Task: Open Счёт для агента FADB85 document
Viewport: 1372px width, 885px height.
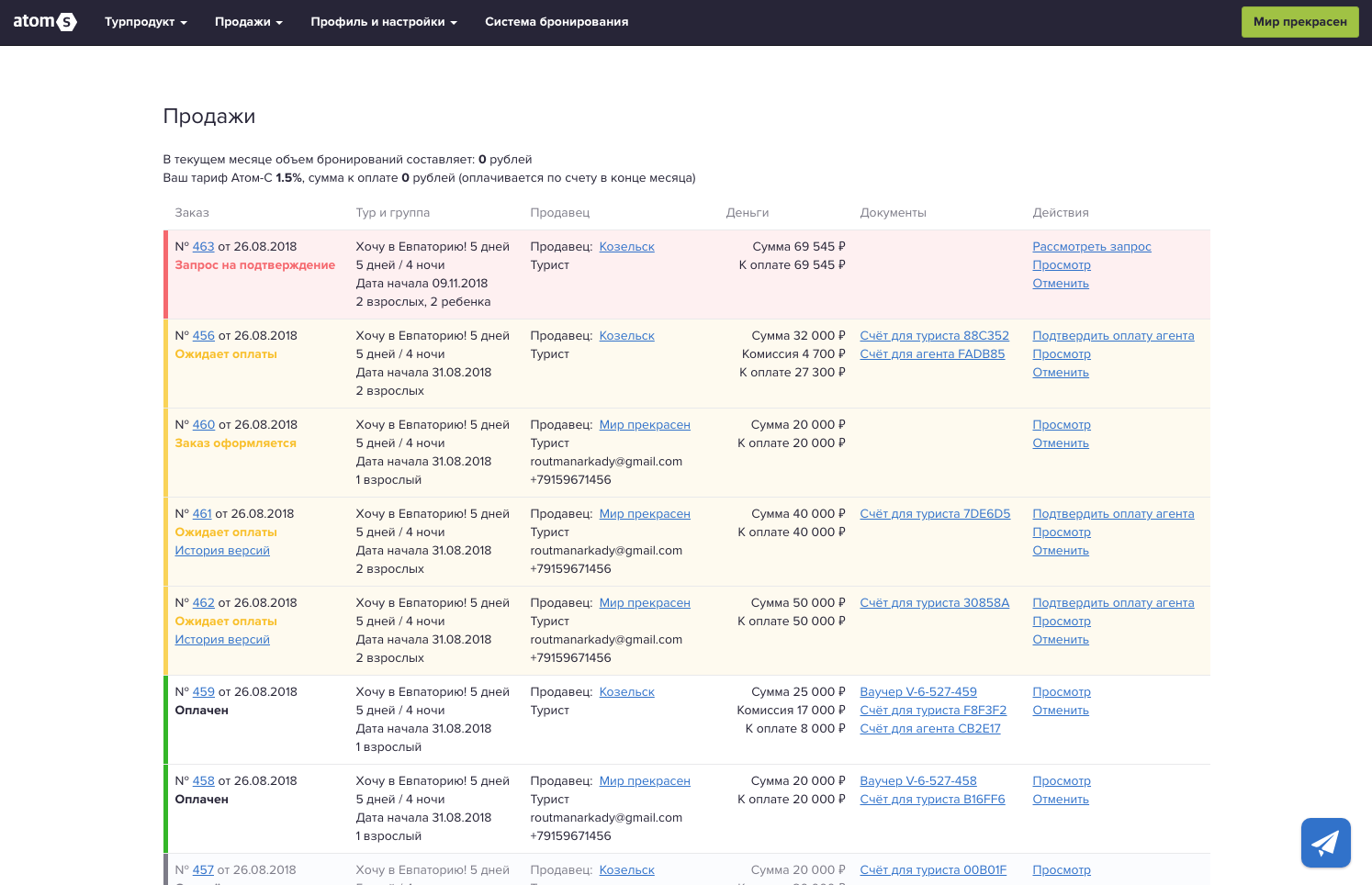Action: pos(932,354)
